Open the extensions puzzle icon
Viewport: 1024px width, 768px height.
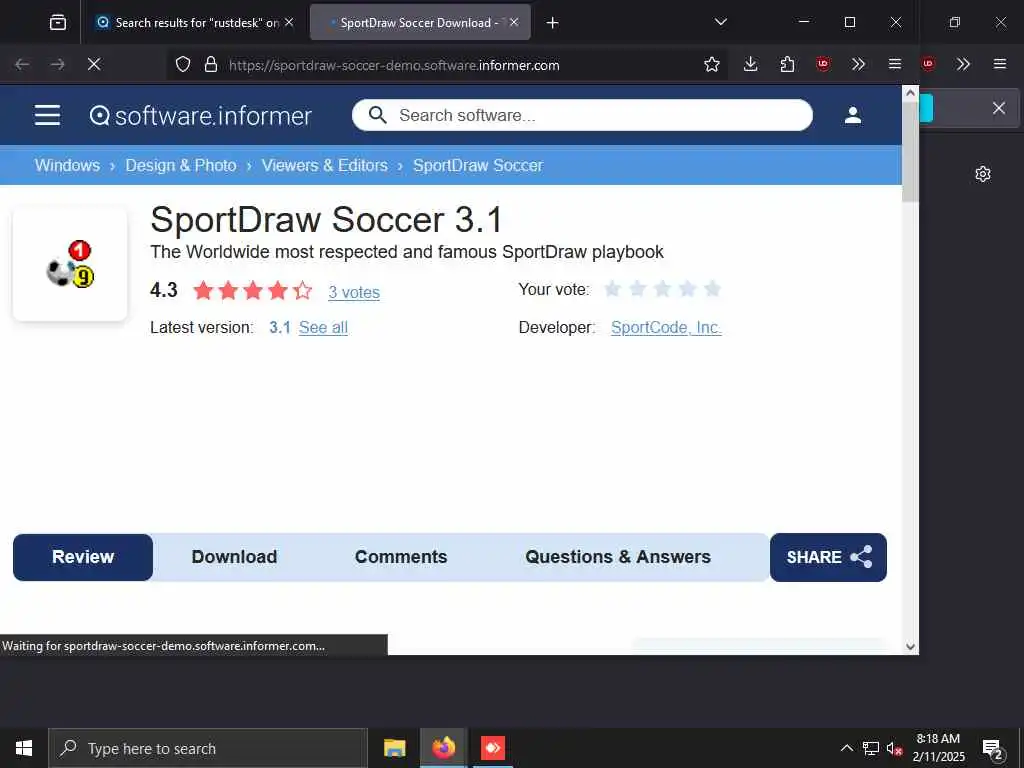787,64
